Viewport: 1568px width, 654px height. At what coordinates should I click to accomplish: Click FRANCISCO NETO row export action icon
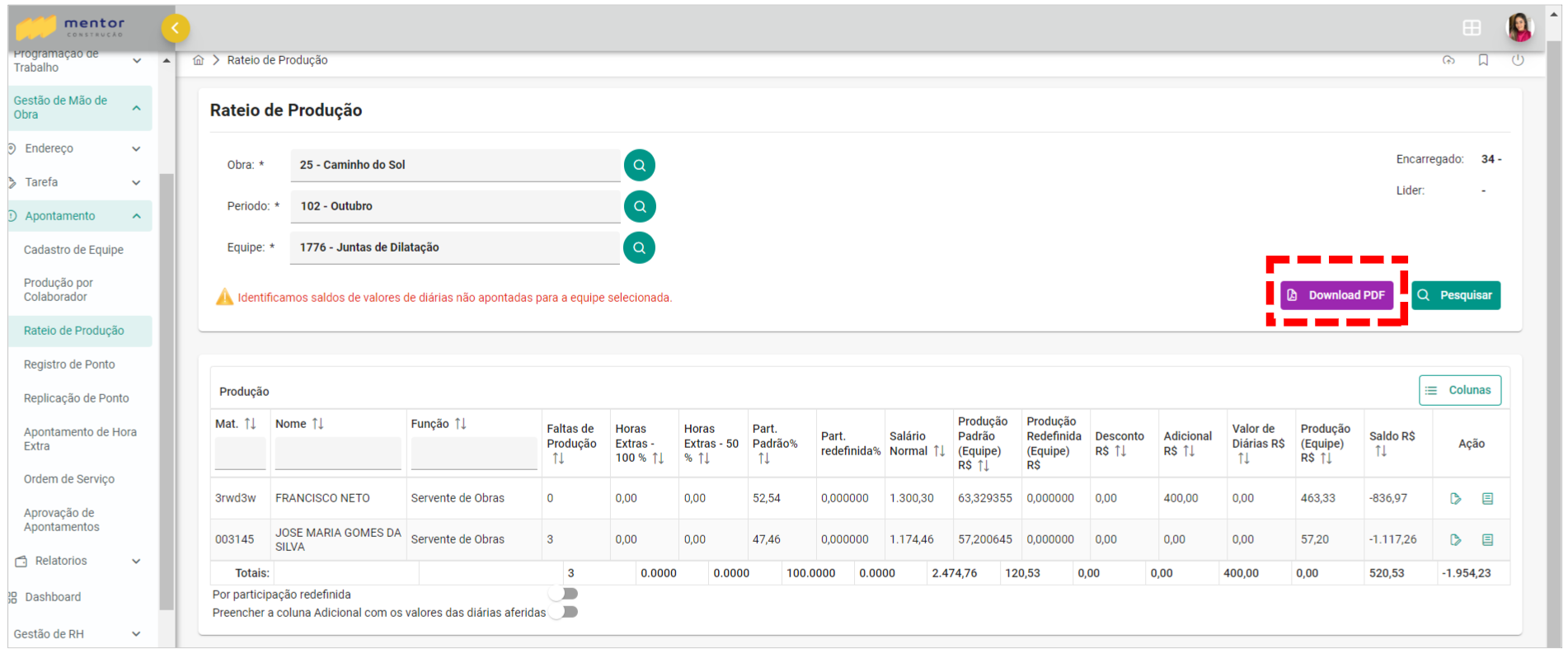coord(1456,498)
